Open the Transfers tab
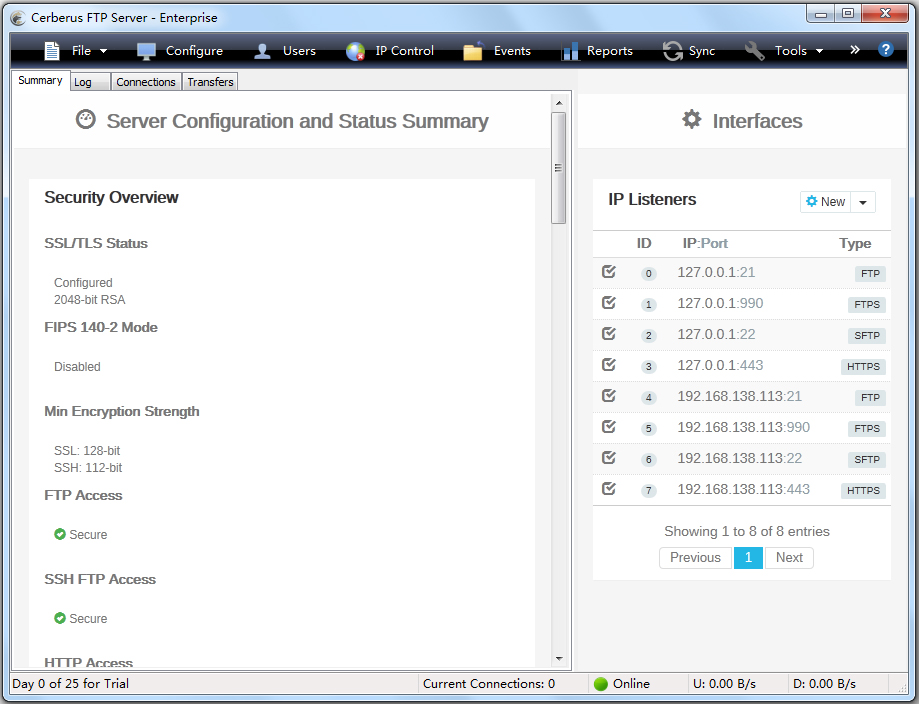This screenshot has height=704, width=919. 210,82
